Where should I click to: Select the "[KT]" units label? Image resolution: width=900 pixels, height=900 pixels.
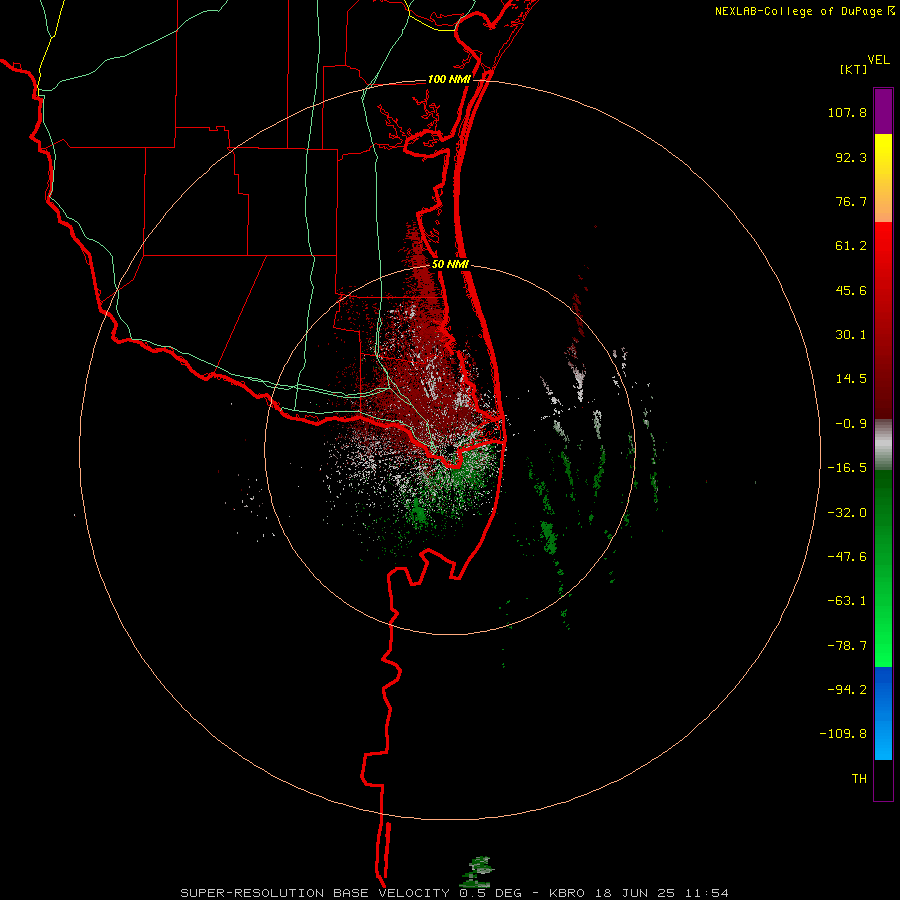point(854,69)
